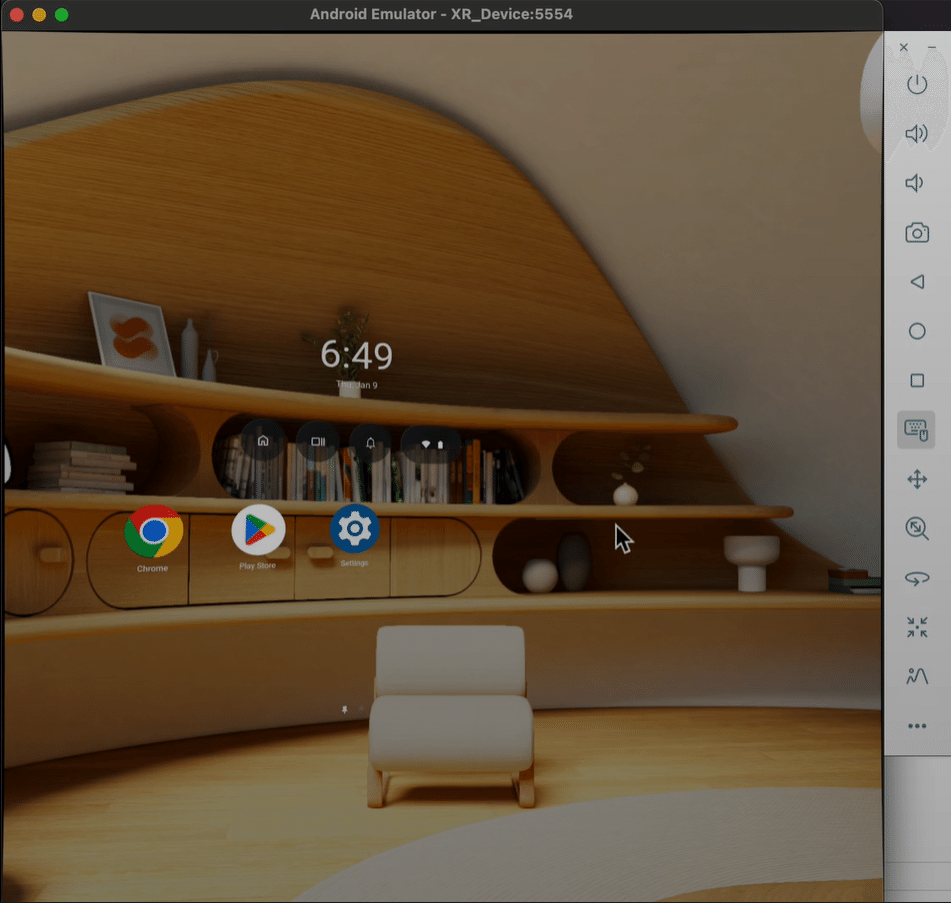Open the Wi-Fi and battery status pill
951x903 pixels.
[x=432, y=444]
